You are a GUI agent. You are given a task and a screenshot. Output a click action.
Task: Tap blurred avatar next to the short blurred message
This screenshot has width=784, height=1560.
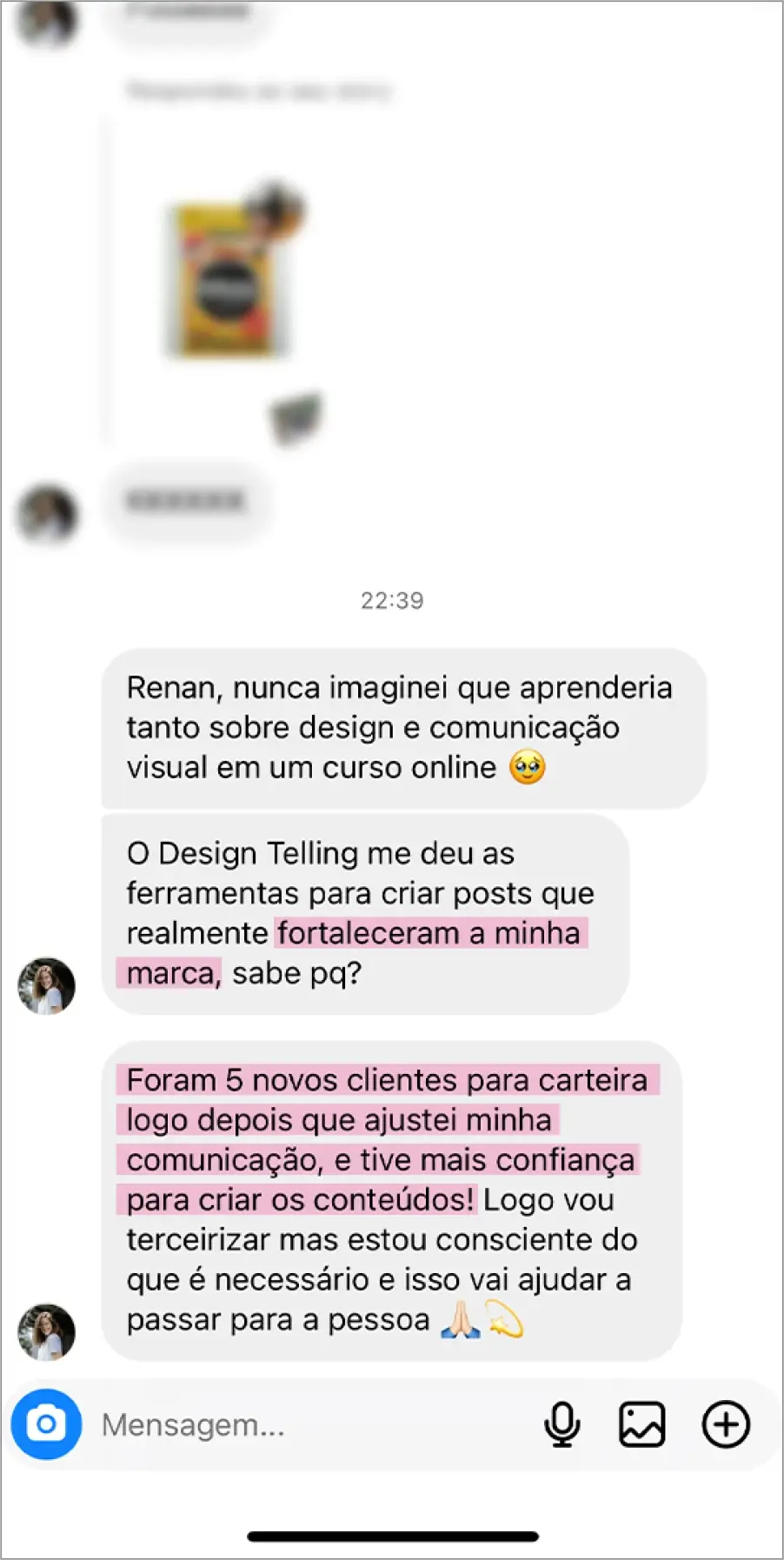47,513
